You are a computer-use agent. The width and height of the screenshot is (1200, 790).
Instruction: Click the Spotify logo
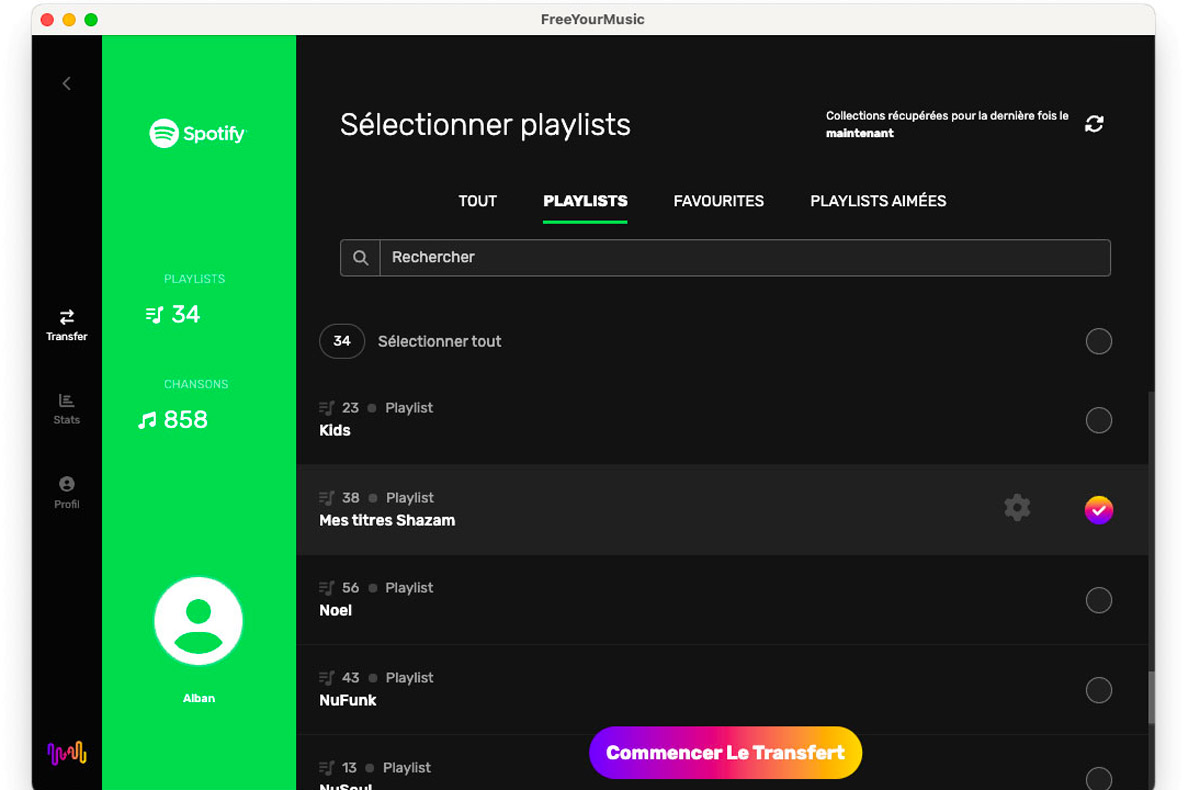click(198, 133)
